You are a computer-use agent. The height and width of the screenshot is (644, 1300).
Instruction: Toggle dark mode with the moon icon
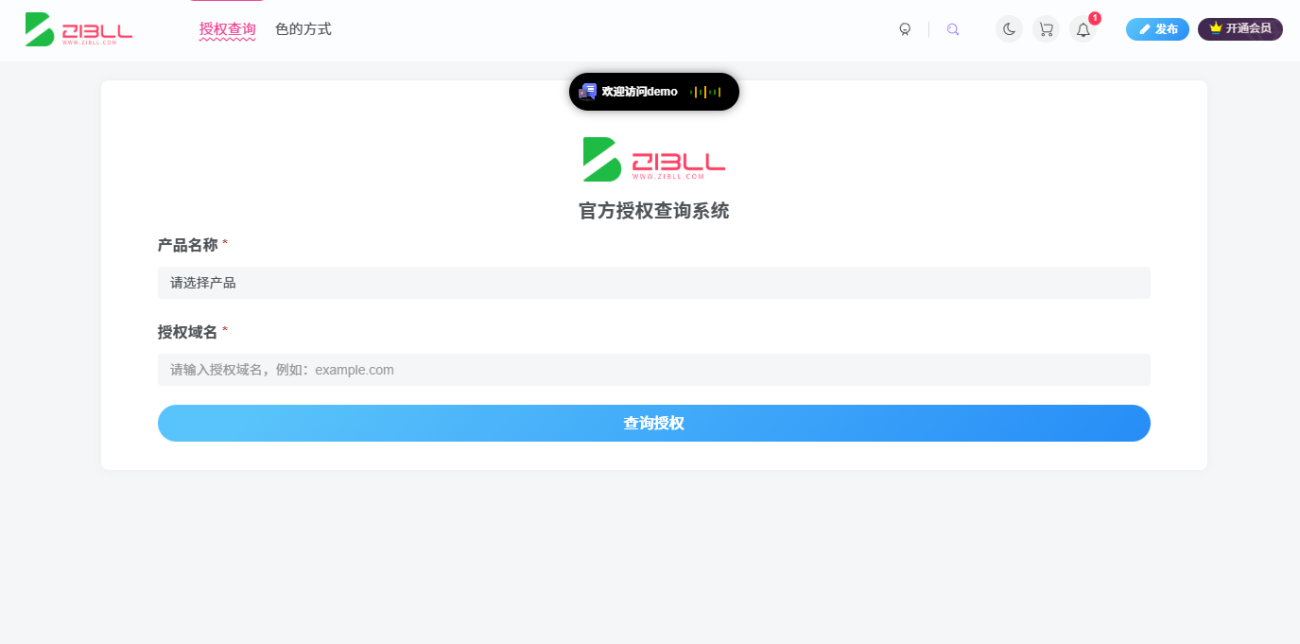(x=1008, y=28)
